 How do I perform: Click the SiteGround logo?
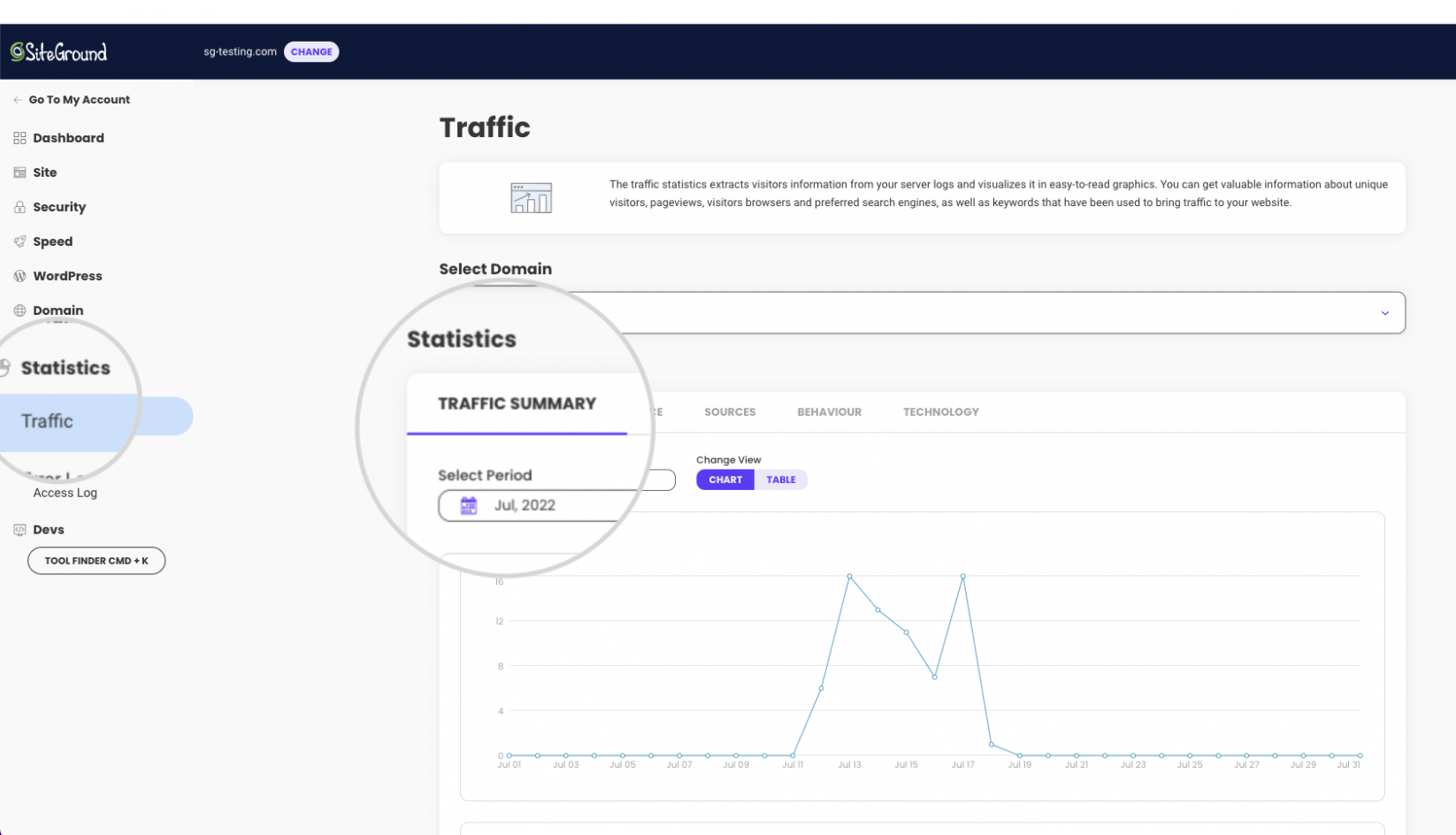[x=58, y=52]
